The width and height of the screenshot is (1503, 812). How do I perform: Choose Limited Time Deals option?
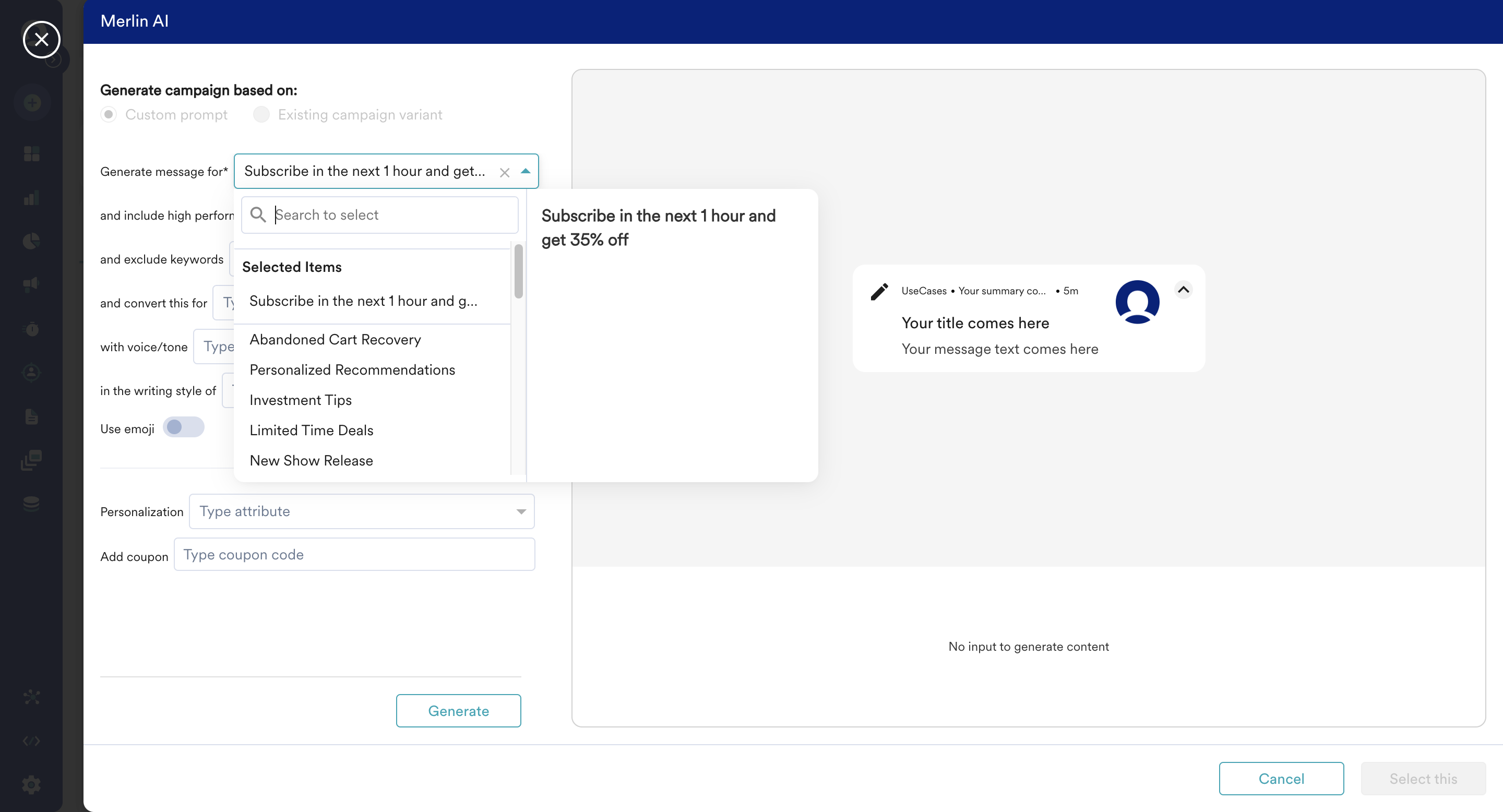point(311,430)
